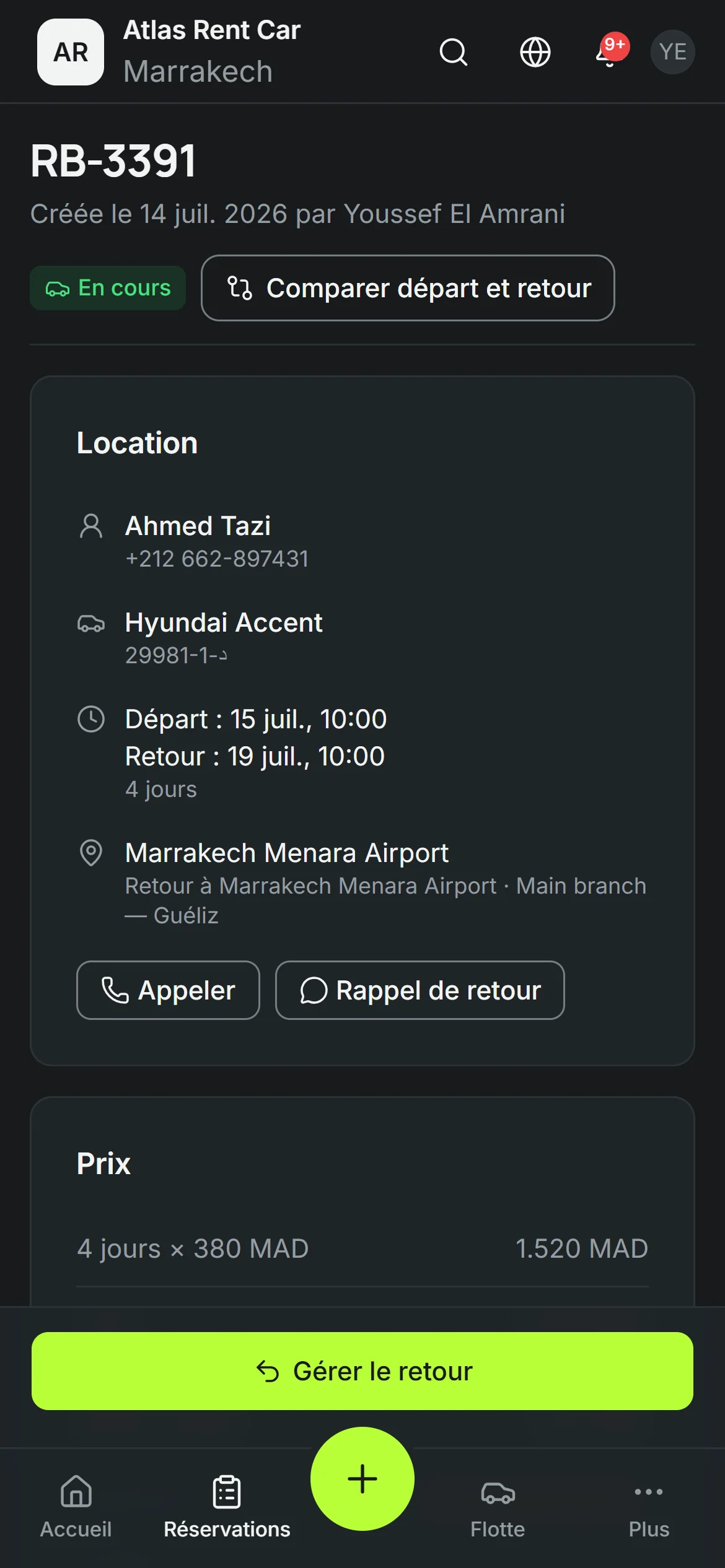Tap the green plus create button
725x1568 pixels.
362,1479
